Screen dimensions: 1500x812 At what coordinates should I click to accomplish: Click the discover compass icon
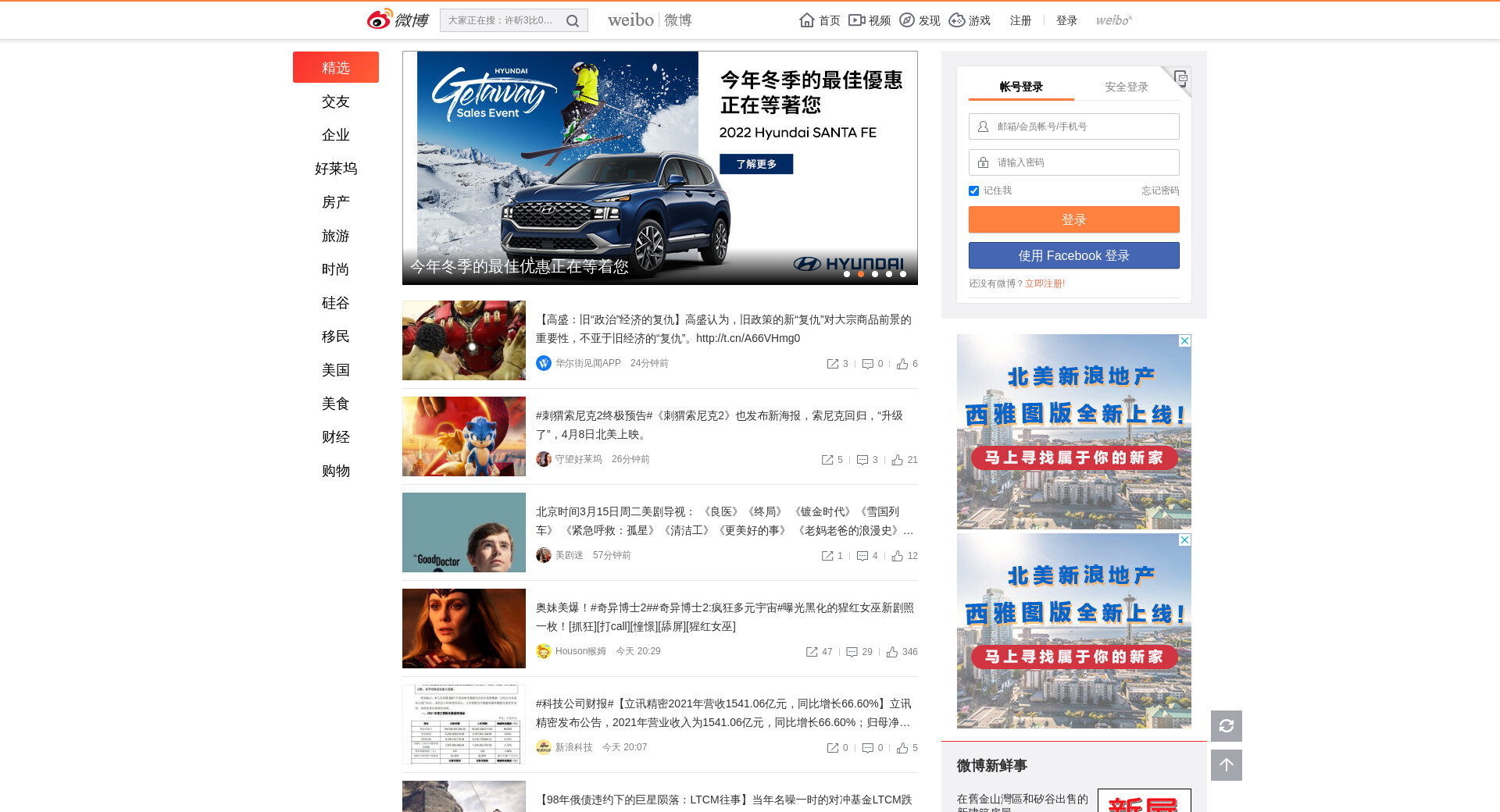[x=907, y=20]
